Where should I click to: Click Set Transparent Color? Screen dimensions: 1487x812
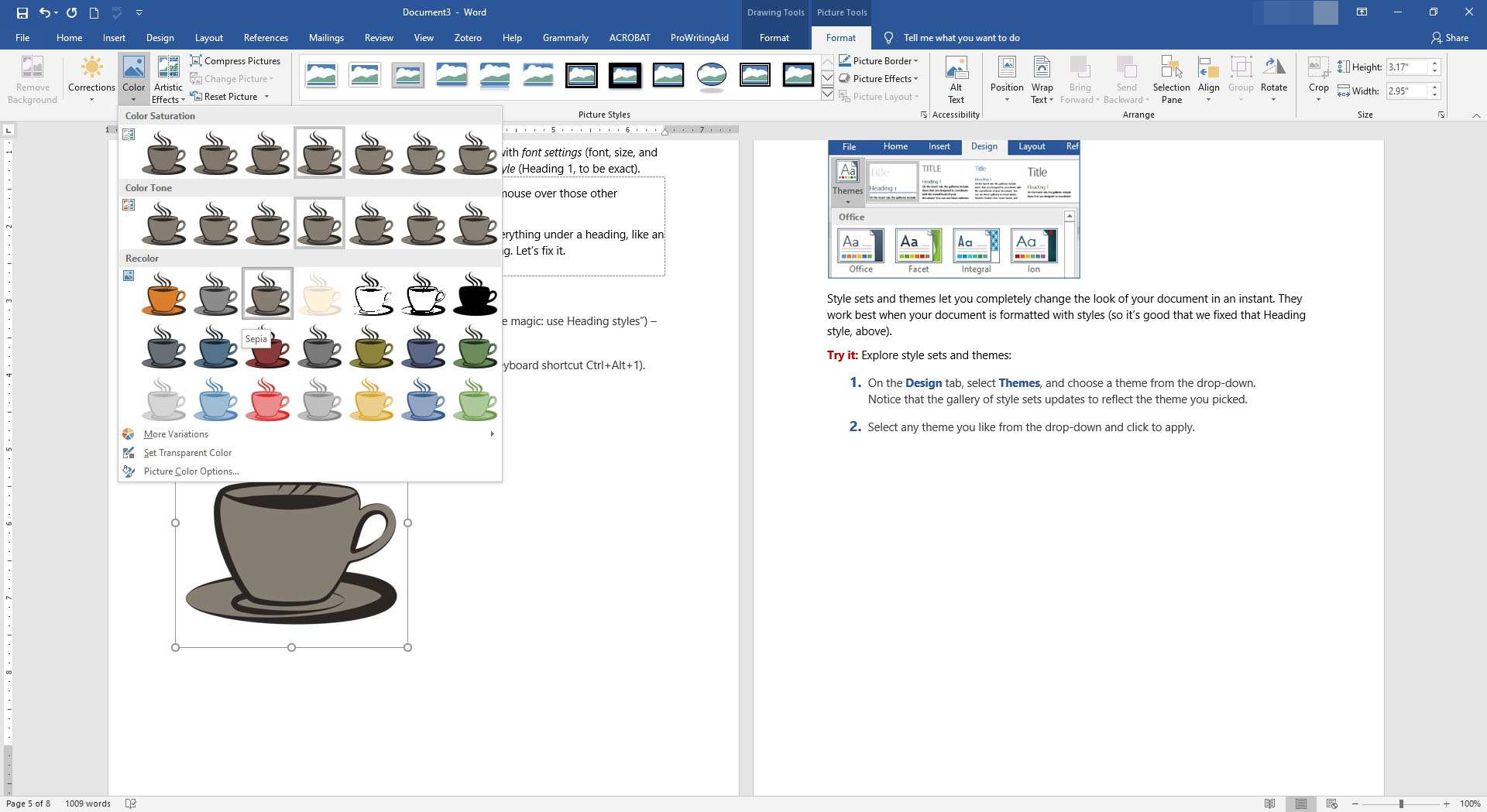(x=187, y=453)
